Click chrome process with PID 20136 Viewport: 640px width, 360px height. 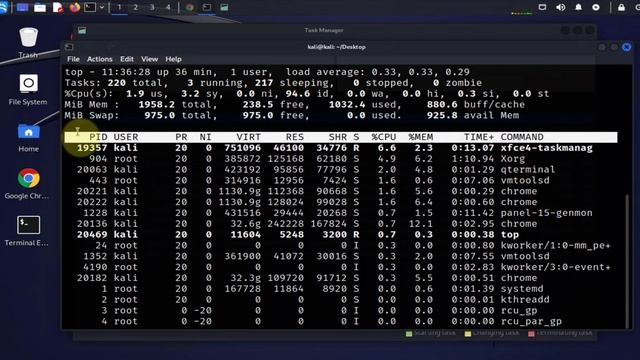click(x=340, y=224)
